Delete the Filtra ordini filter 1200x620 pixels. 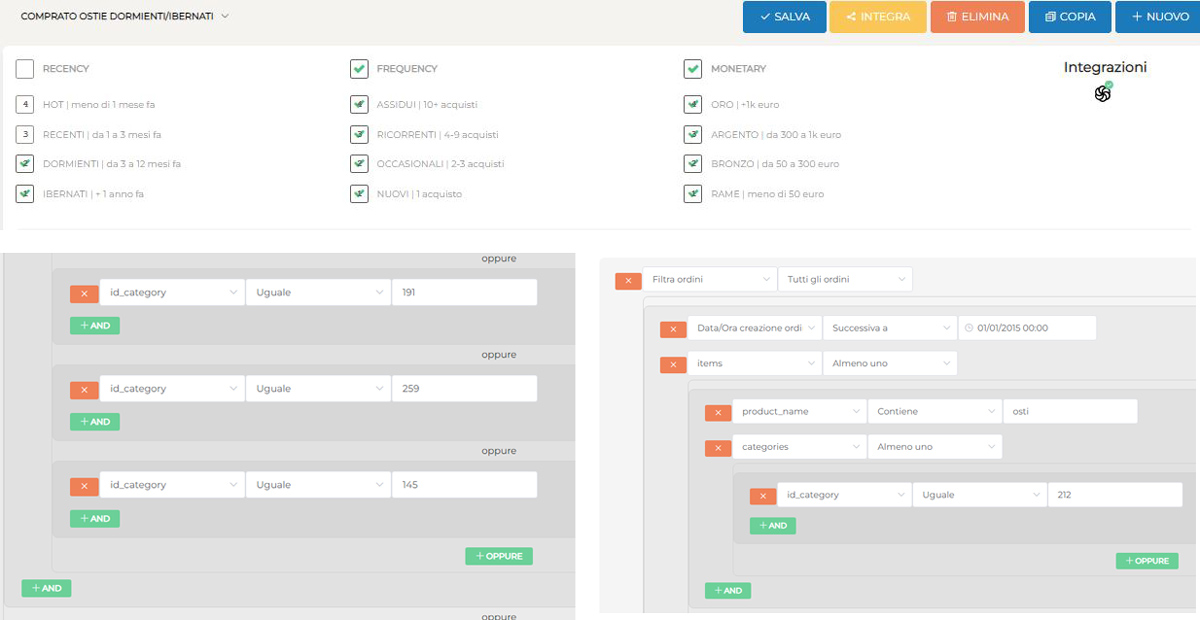click(627, 281)
